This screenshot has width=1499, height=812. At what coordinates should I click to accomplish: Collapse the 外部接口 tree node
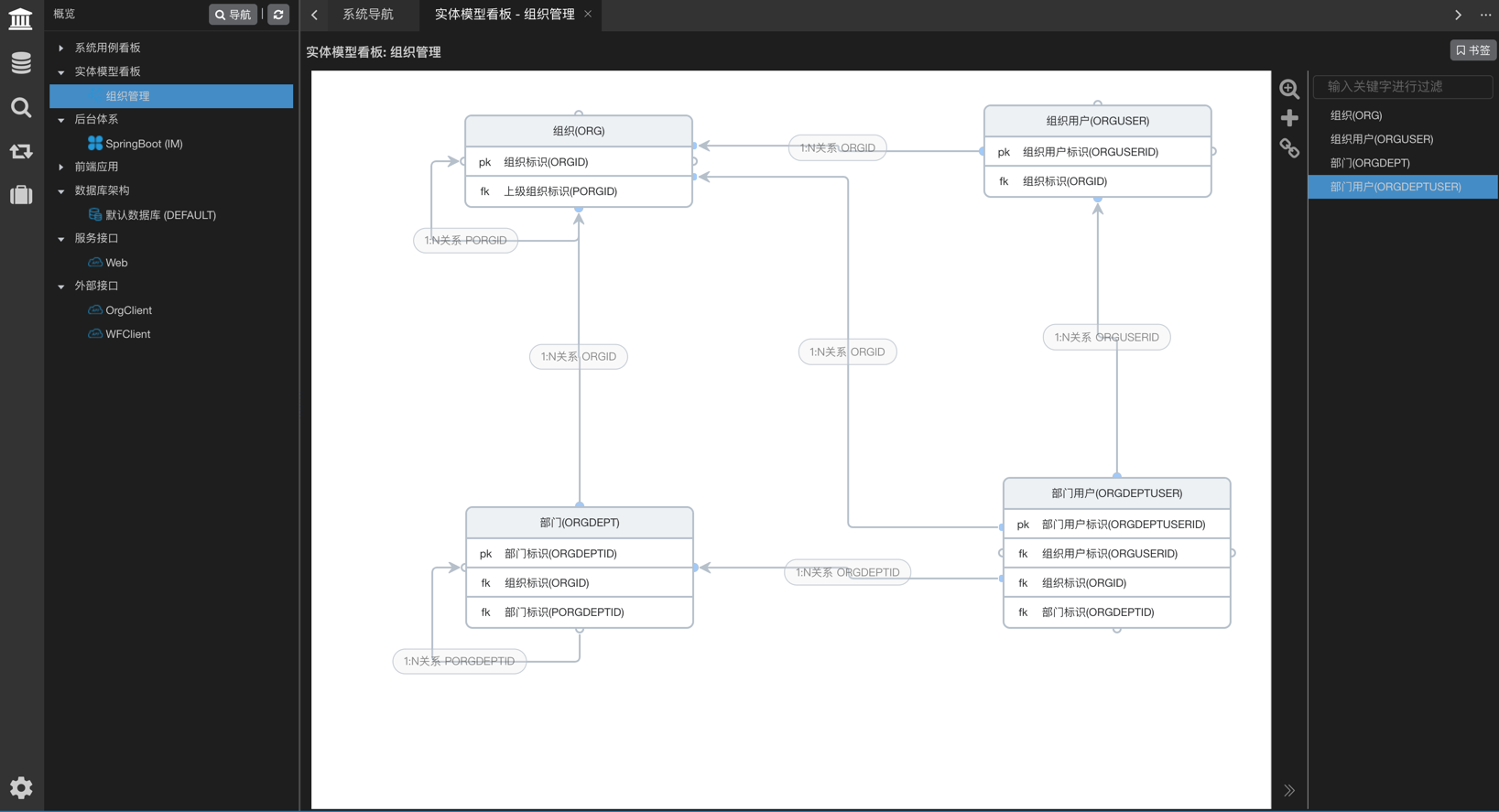[61, 286]
